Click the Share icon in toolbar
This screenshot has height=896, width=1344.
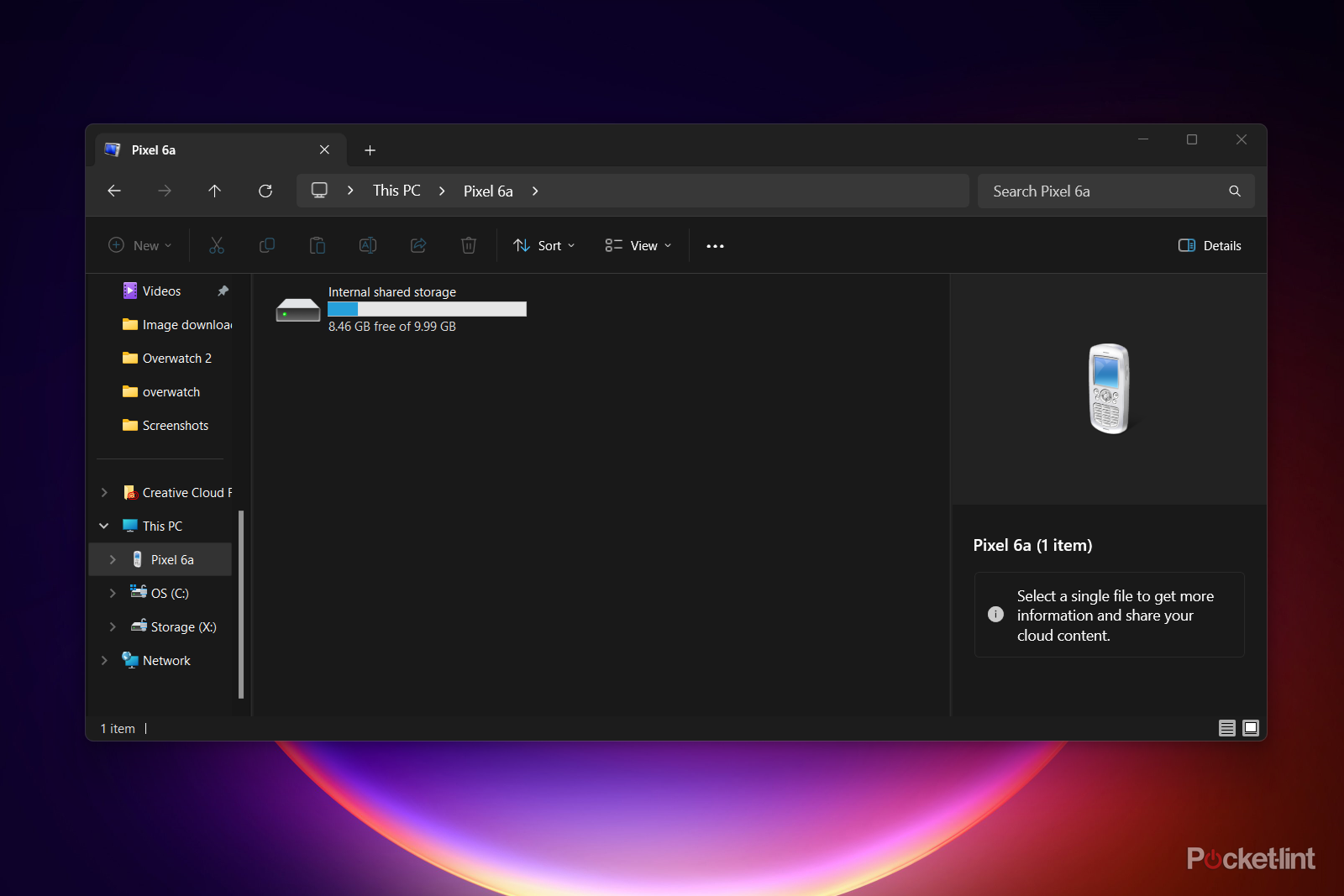[x=418, y=245]
